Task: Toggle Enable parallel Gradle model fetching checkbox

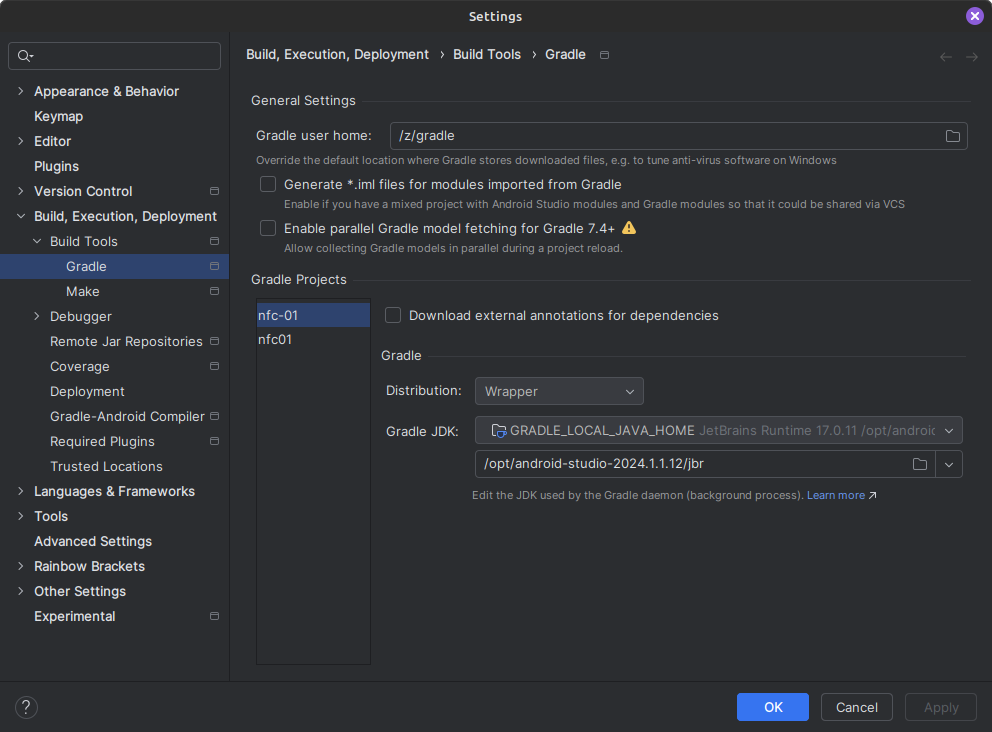Action: 268,228
